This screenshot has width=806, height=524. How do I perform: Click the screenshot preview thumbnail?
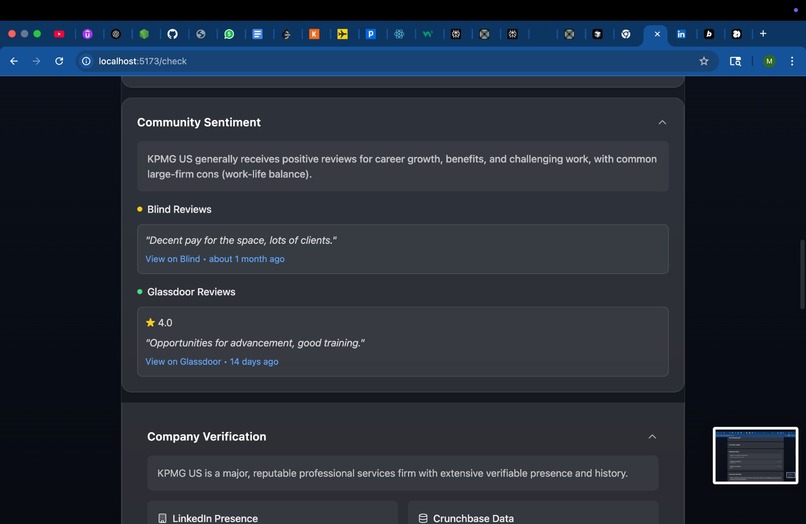[x=755, y=456]
